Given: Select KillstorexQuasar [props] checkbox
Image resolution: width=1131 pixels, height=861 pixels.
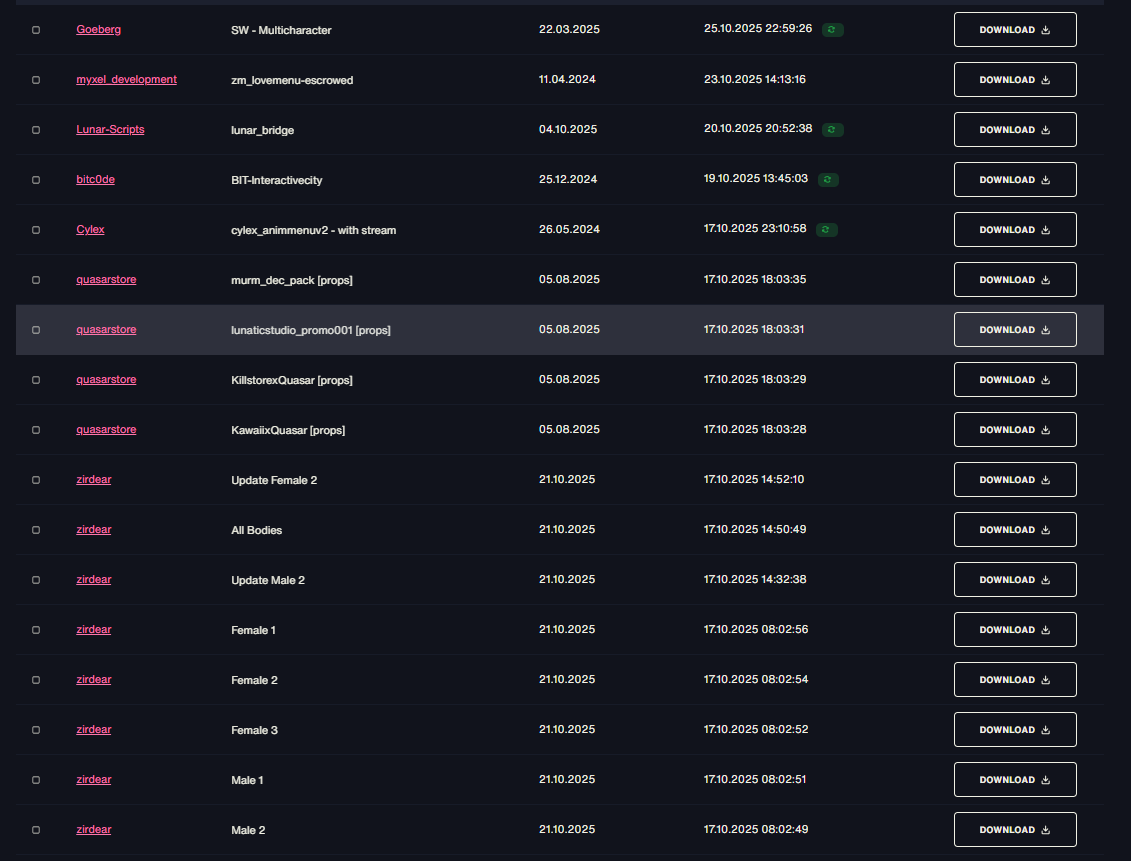Looking at the screenshot, I should (36, 380).
